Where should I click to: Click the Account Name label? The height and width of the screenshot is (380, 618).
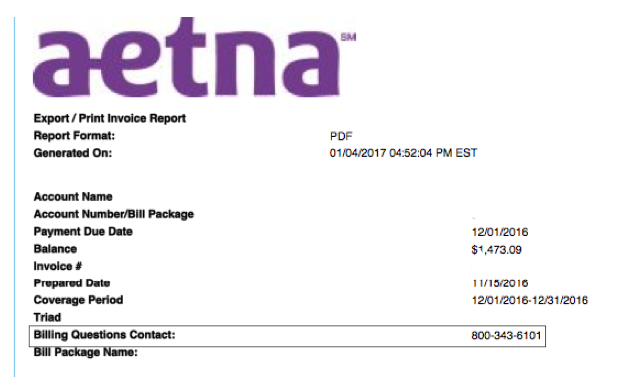pyautogui.click(x=73, y=196)
